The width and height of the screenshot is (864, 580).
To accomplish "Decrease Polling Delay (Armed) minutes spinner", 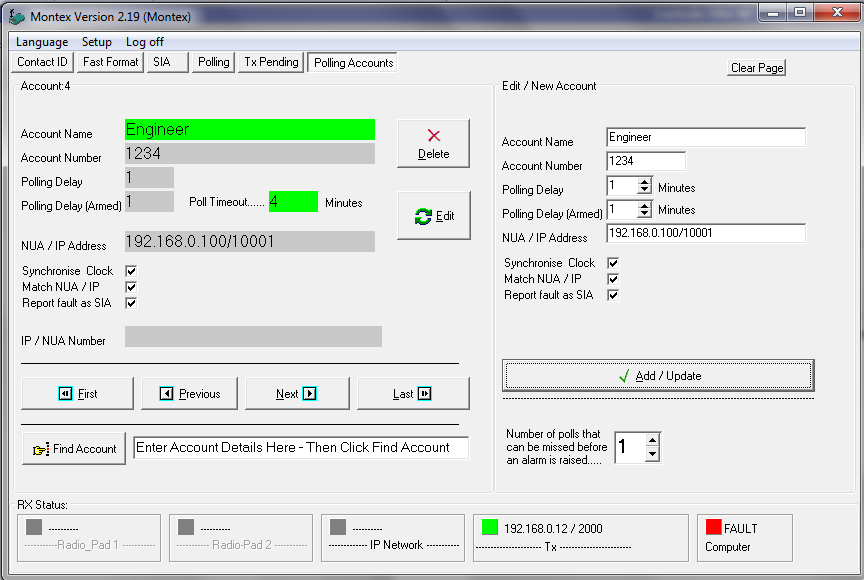I will coord(644,215).
